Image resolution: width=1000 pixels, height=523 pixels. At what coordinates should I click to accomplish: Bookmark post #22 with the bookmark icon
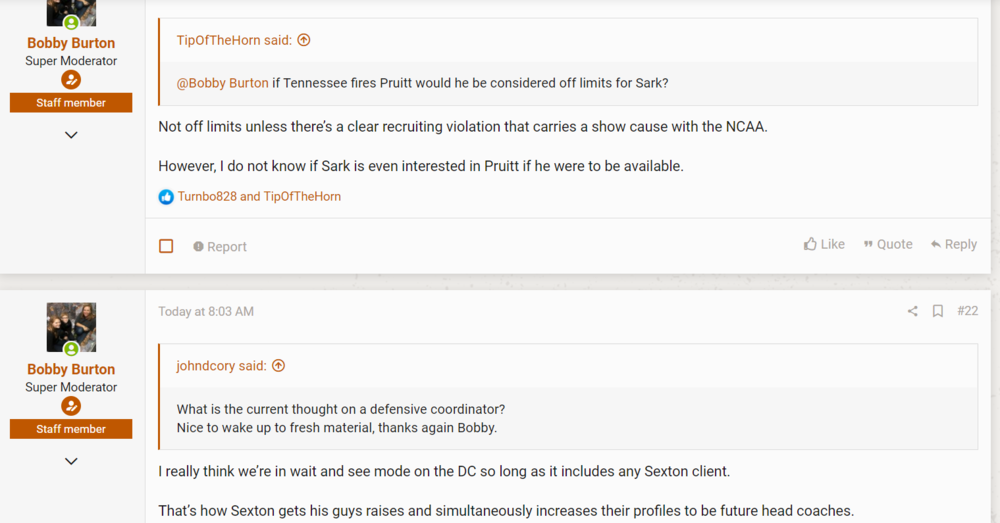point(938,311)
